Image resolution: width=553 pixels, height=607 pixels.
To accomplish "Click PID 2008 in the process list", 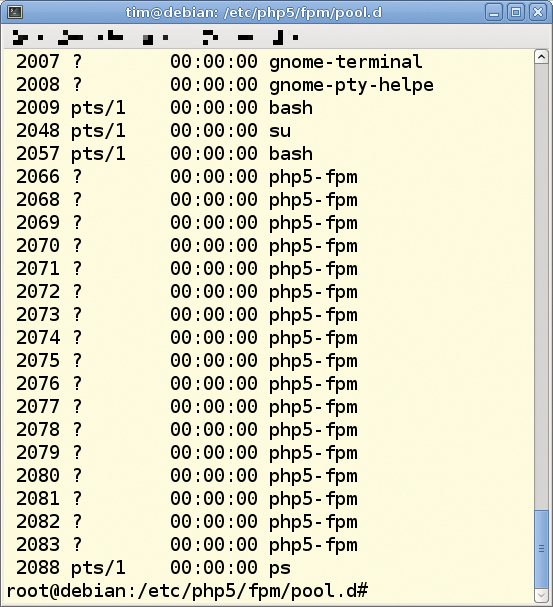I will [38, 85].
